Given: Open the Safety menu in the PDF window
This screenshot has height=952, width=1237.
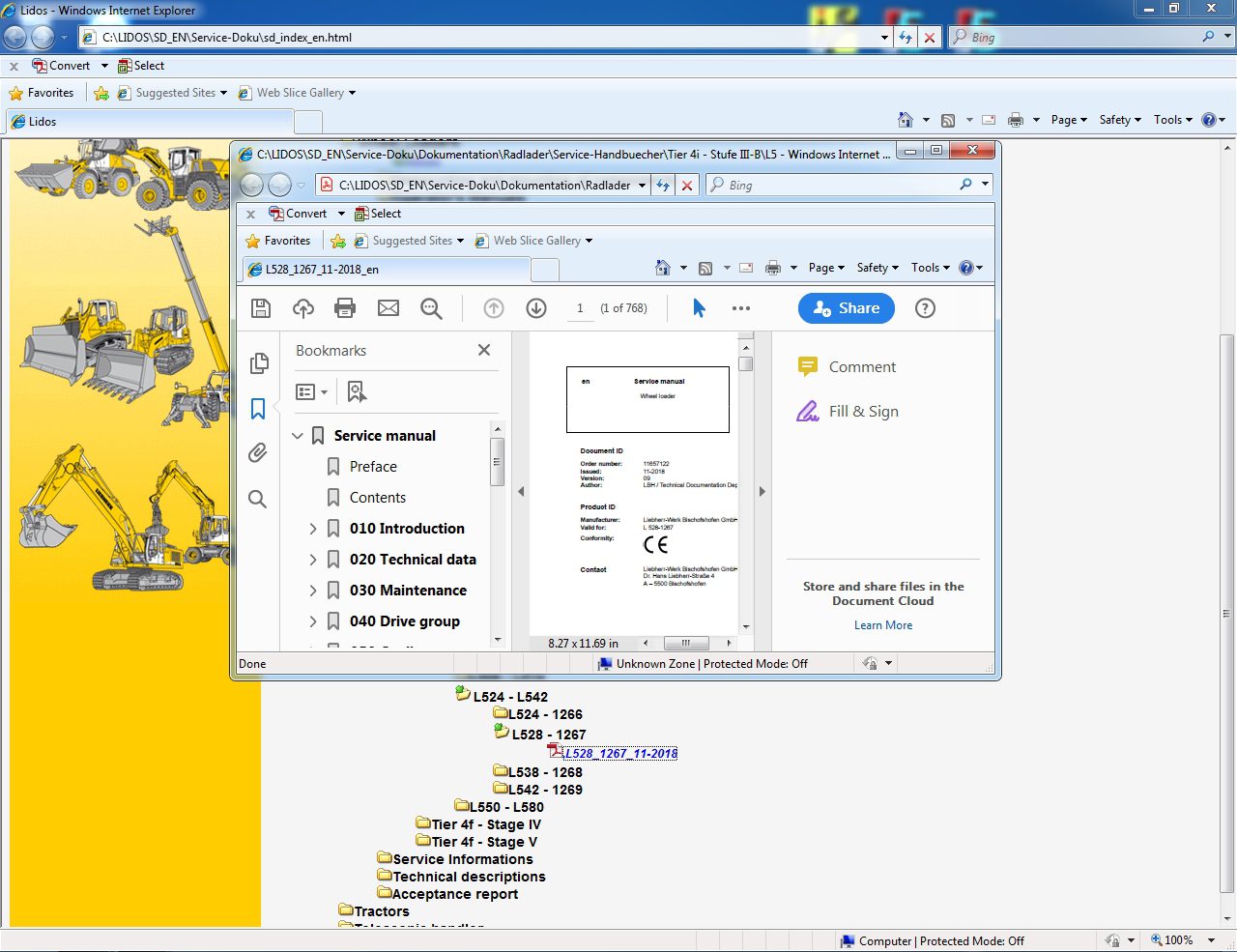Looking at the screenshot, I should click(877, 268).
